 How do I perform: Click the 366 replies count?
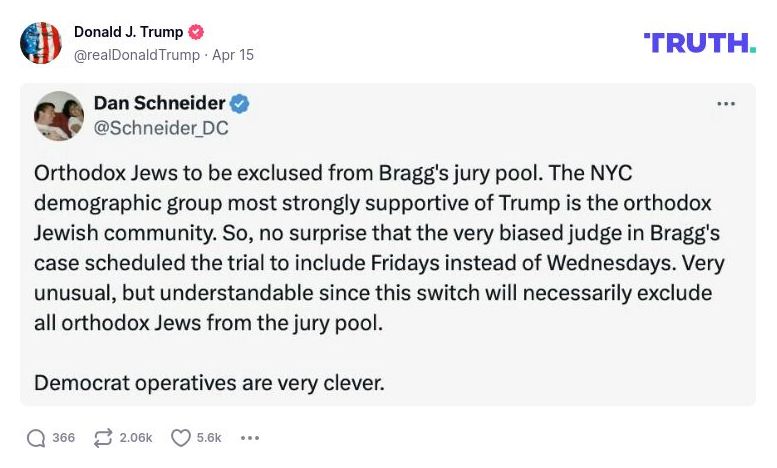pyautogui.click(x=64, y=438)
